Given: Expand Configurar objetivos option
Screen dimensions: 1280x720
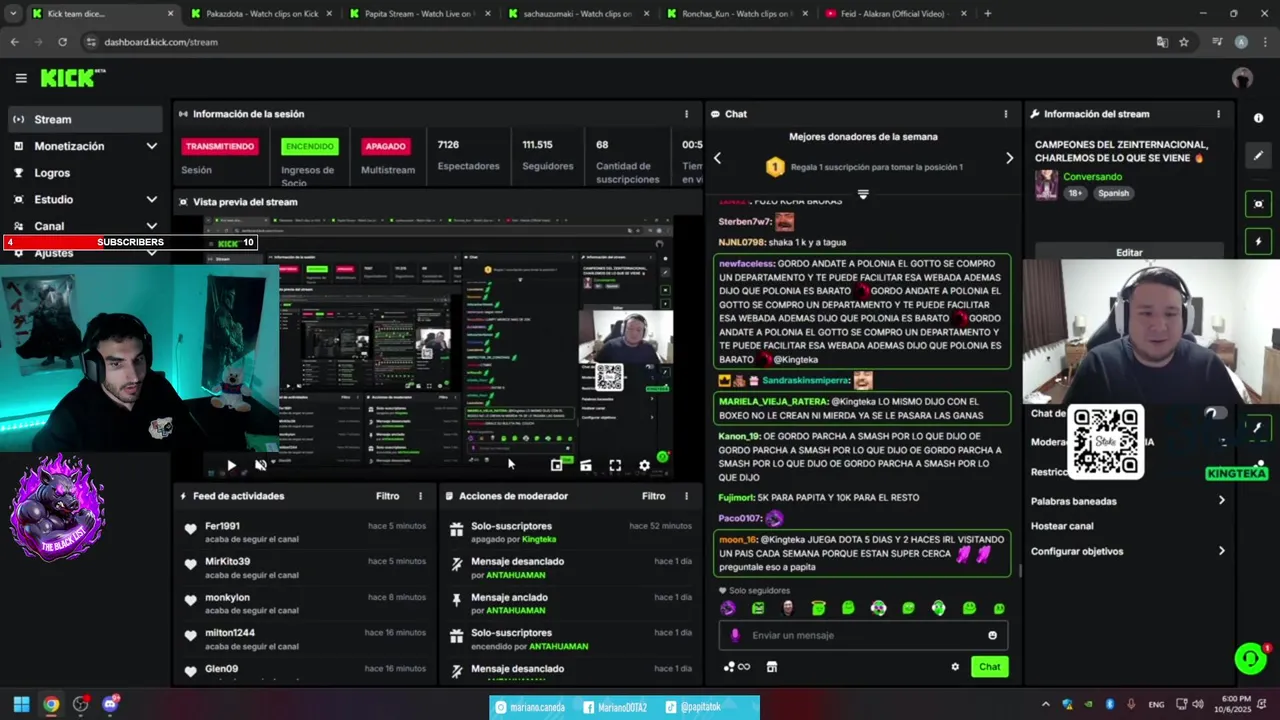Looking at the screenshot, I should (x=1128, y=551).
